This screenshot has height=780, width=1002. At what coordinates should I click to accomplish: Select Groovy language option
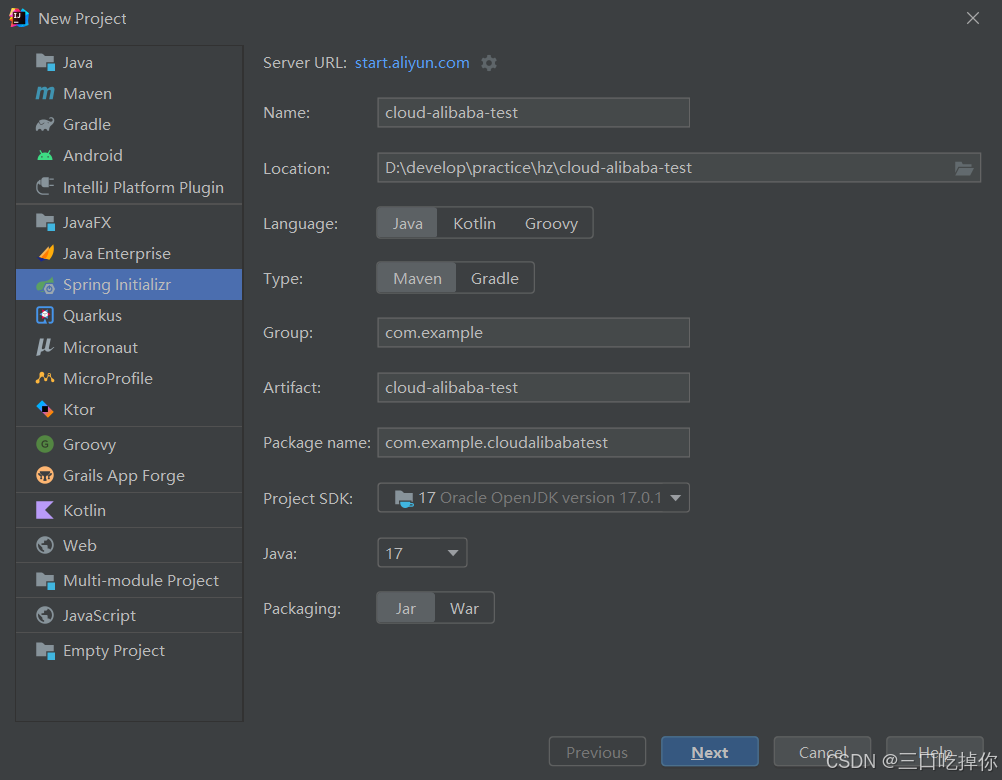click(551, 223)
